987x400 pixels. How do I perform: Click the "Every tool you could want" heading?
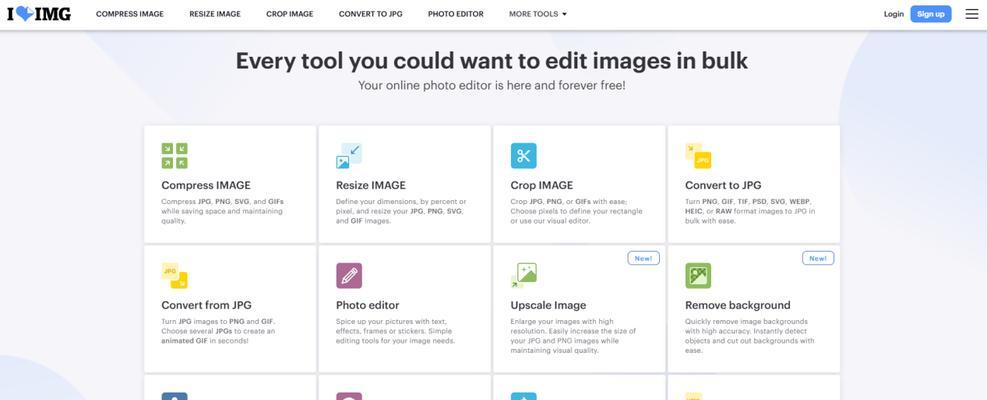[492, 60]
